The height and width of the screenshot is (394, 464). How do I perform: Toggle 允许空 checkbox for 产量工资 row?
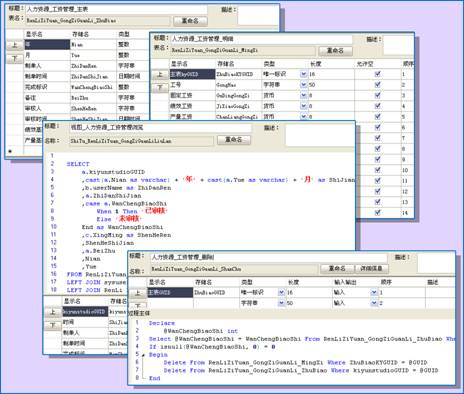coord(377,117)
